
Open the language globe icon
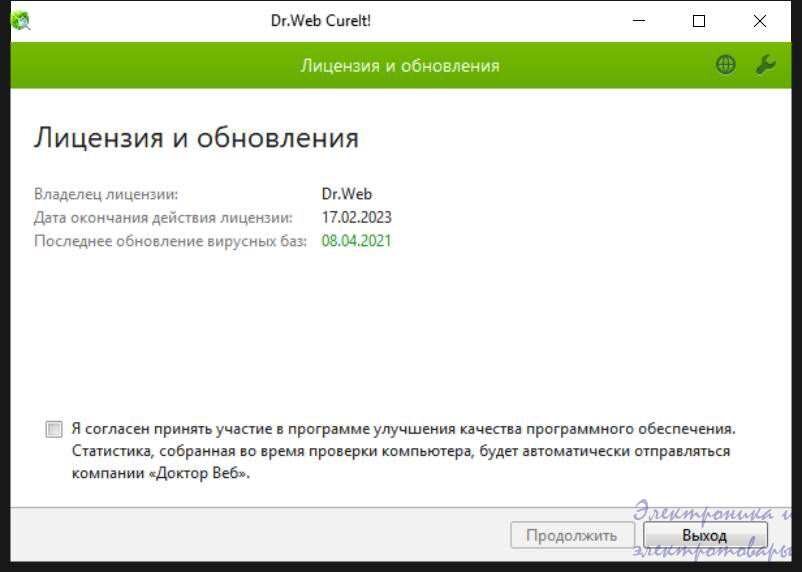(x=725, y=65)
